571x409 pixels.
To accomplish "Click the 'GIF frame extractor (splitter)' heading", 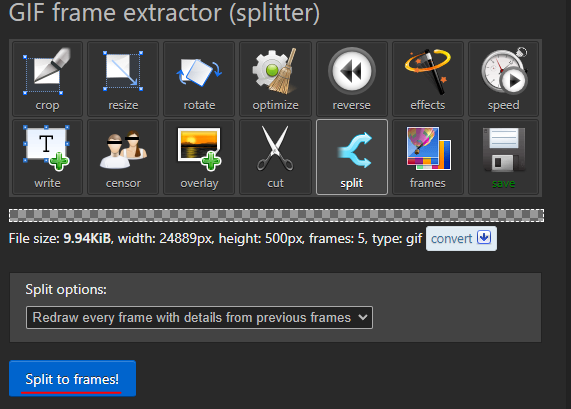I will (x=164, y=13).
